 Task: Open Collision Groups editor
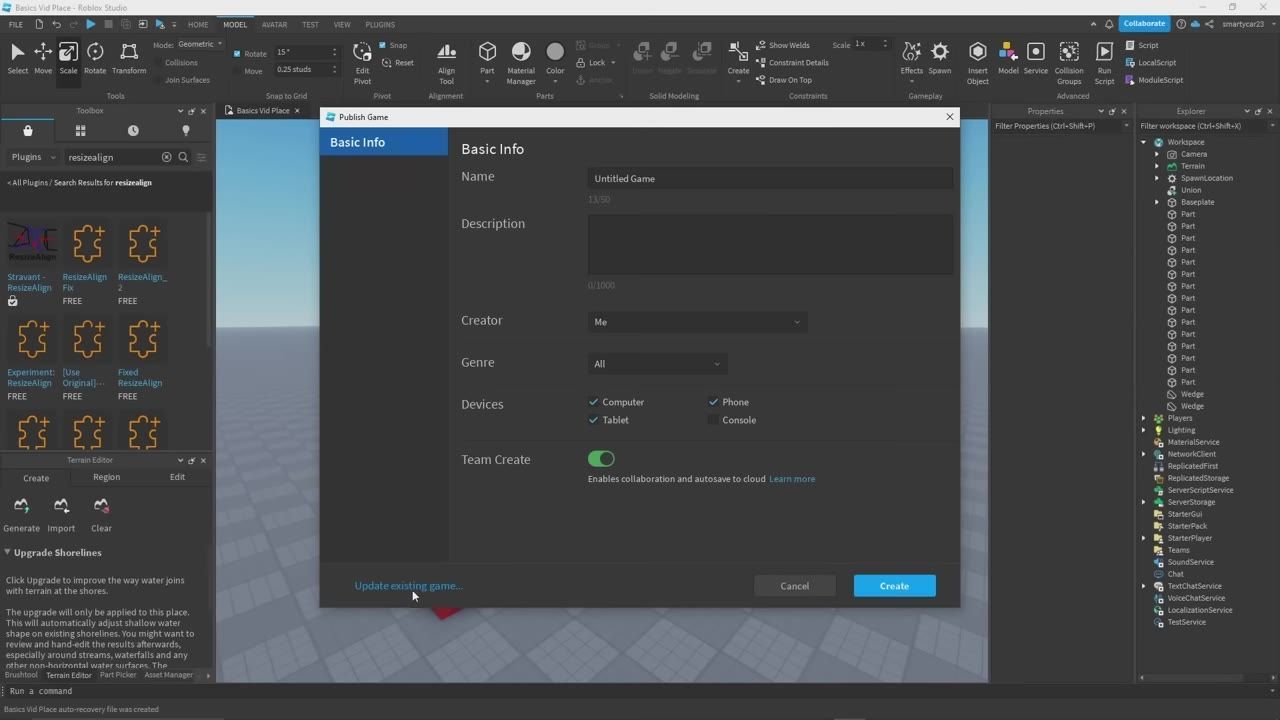click(x=1069, y=63)
